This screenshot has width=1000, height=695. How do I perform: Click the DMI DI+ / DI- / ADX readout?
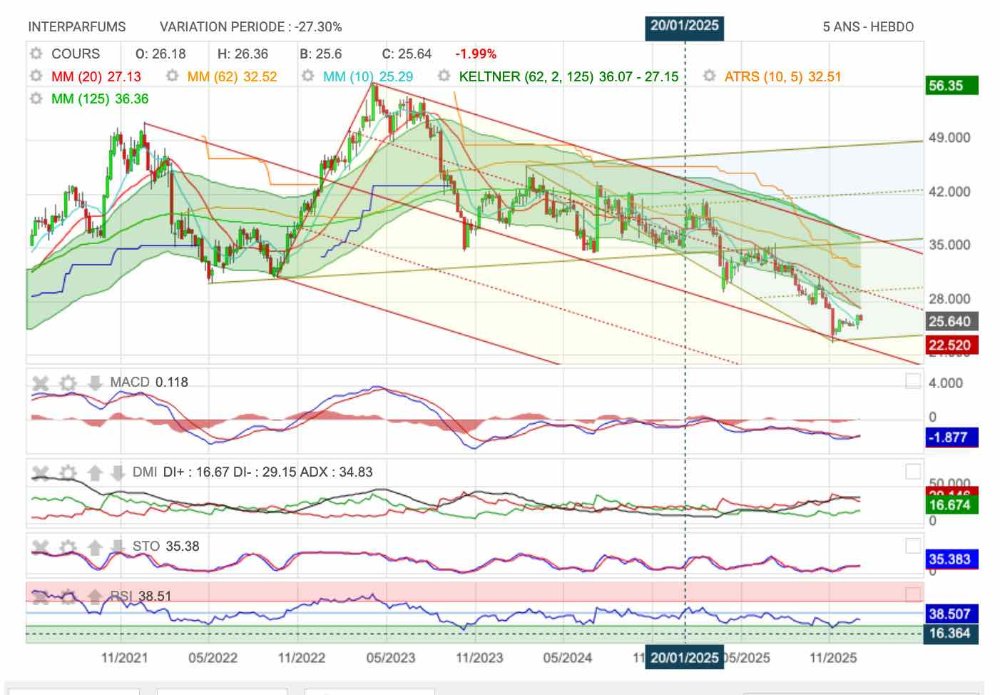253,472
